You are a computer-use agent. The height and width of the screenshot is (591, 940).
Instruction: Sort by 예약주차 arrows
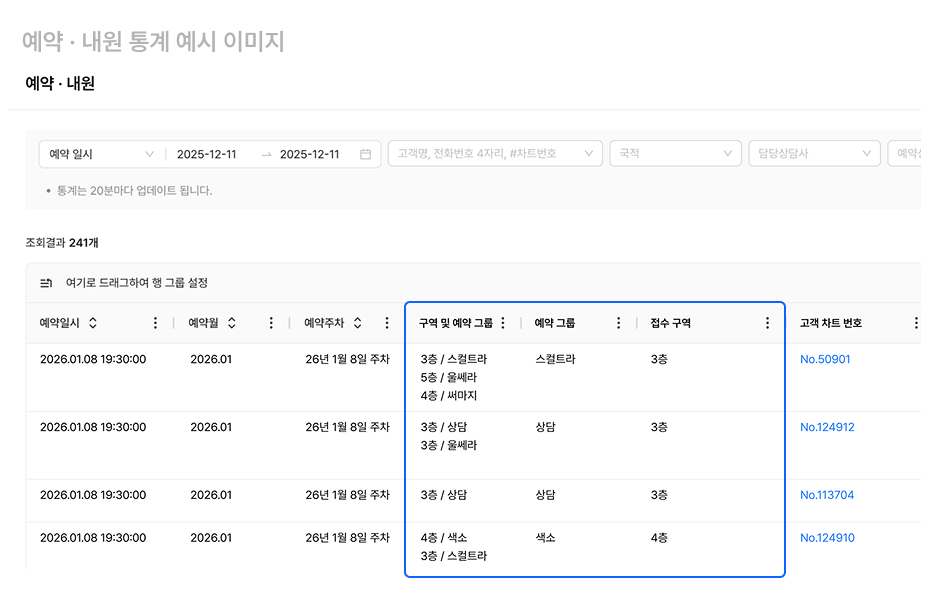pyautogui.click(x=357, y=323)
